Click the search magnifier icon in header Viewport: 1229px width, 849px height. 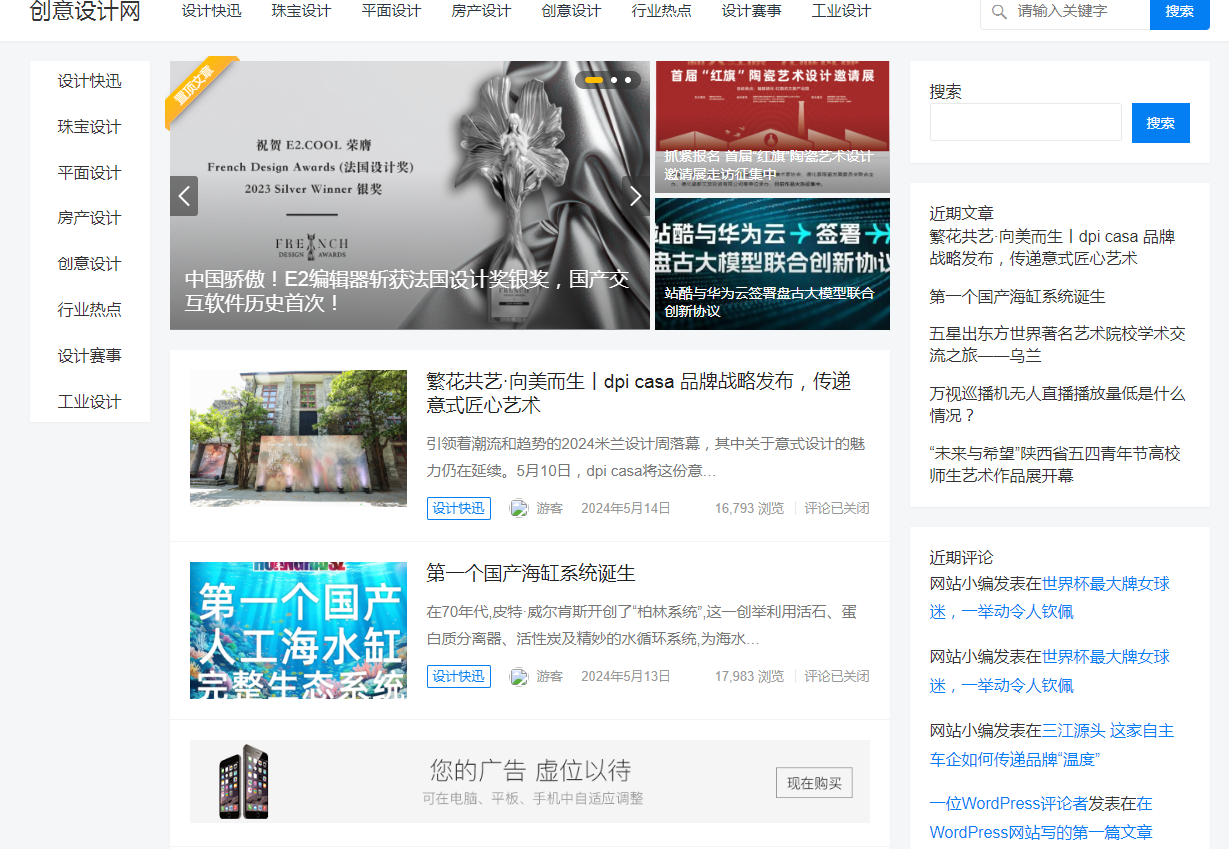[x=998, y=12]
